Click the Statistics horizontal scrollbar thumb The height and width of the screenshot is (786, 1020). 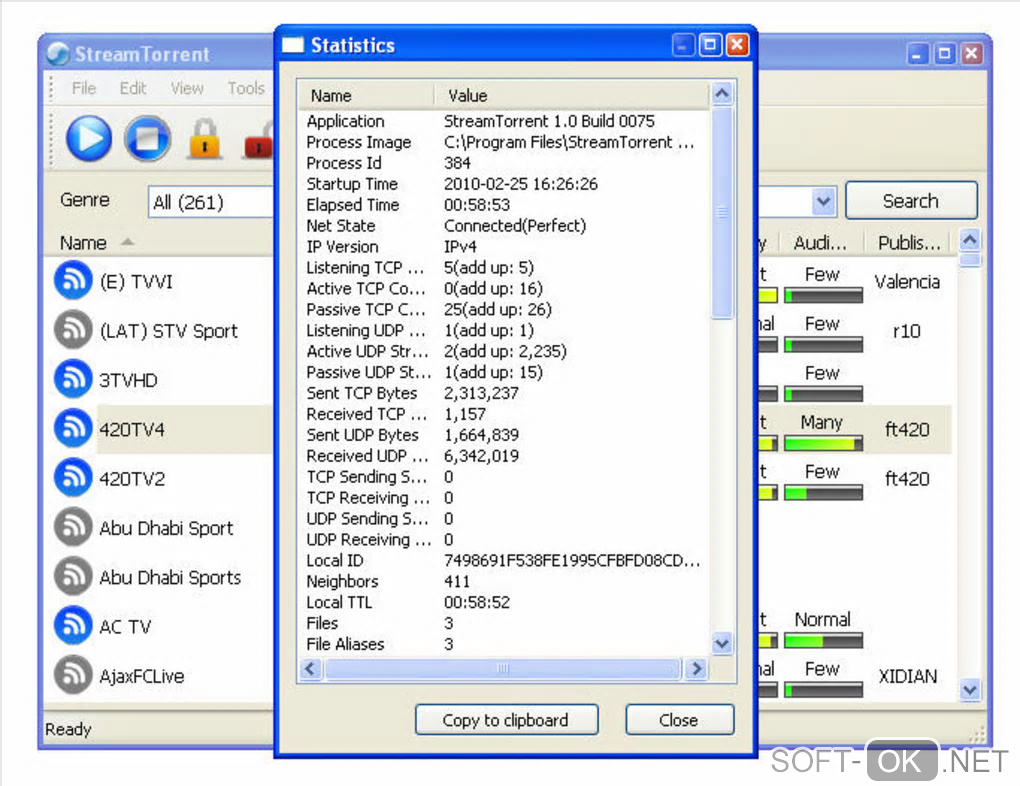pos(503,668)
